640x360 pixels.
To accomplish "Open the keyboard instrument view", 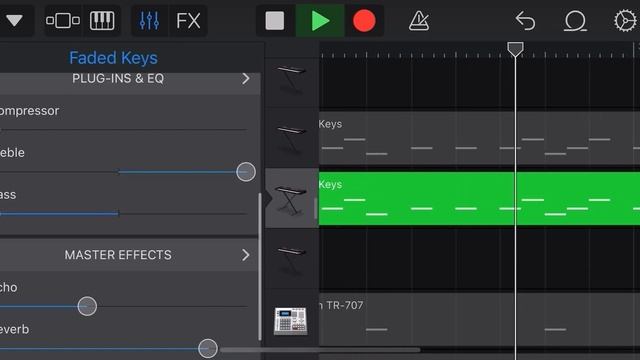I will click(x=102, y=20).
